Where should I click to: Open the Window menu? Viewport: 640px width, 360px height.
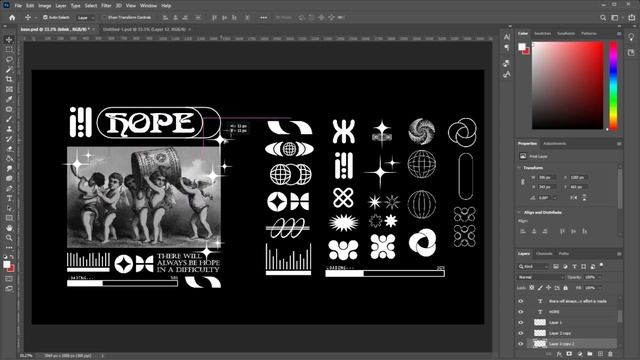[x=148, y=6]
